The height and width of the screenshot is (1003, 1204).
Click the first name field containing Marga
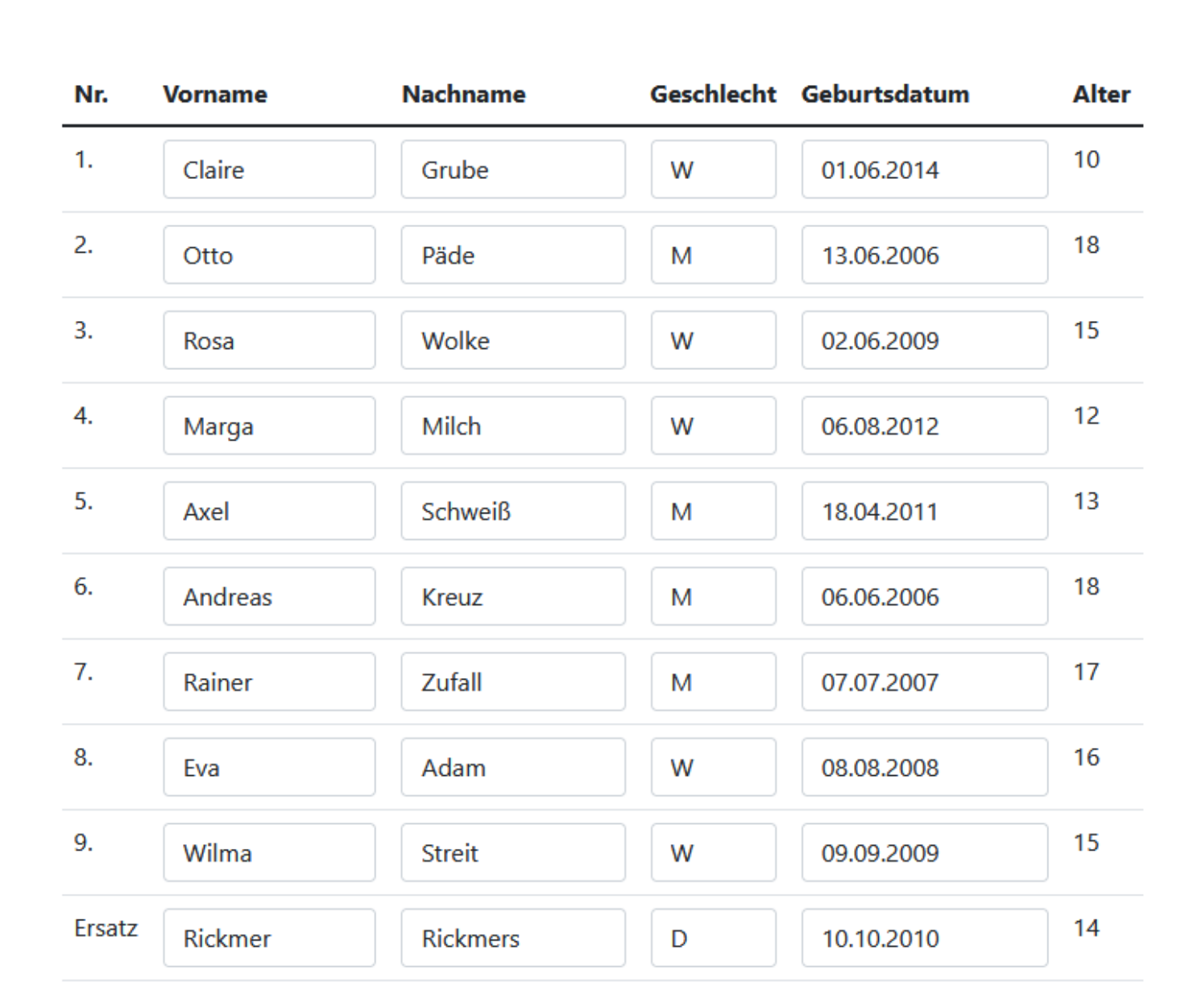pyautogui.click(x=269, y=426)
